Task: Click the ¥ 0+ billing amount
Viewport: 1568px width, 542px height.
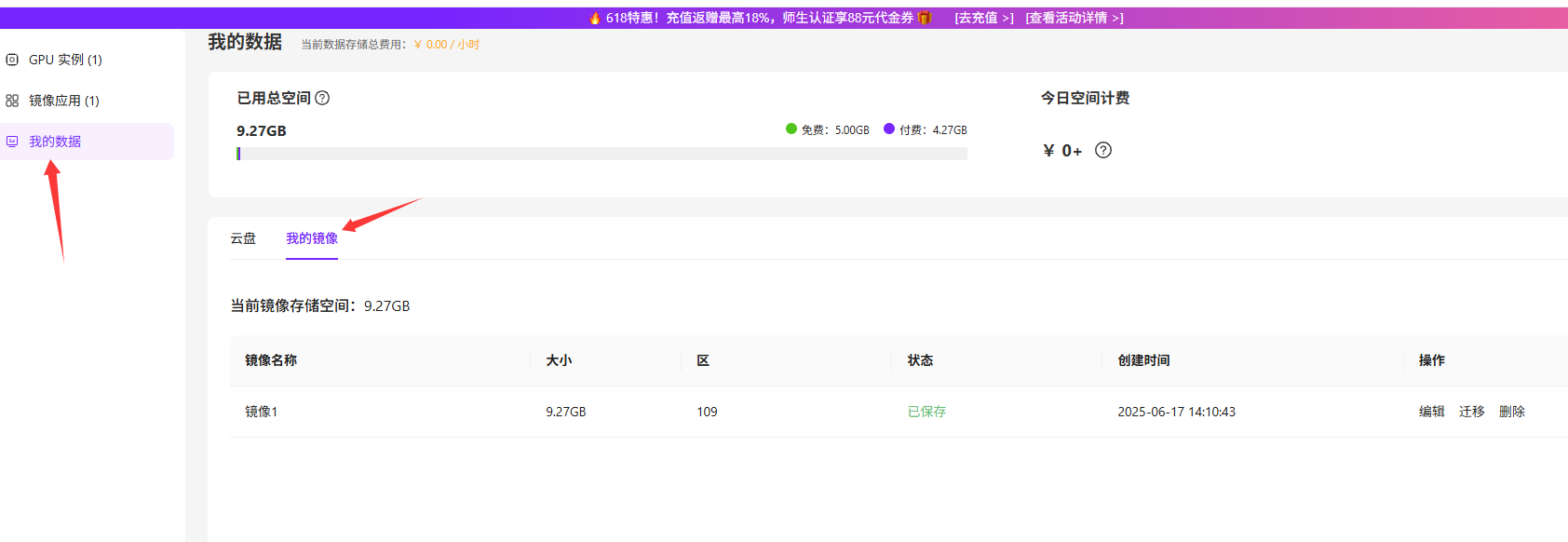Action: (1062, 151)
